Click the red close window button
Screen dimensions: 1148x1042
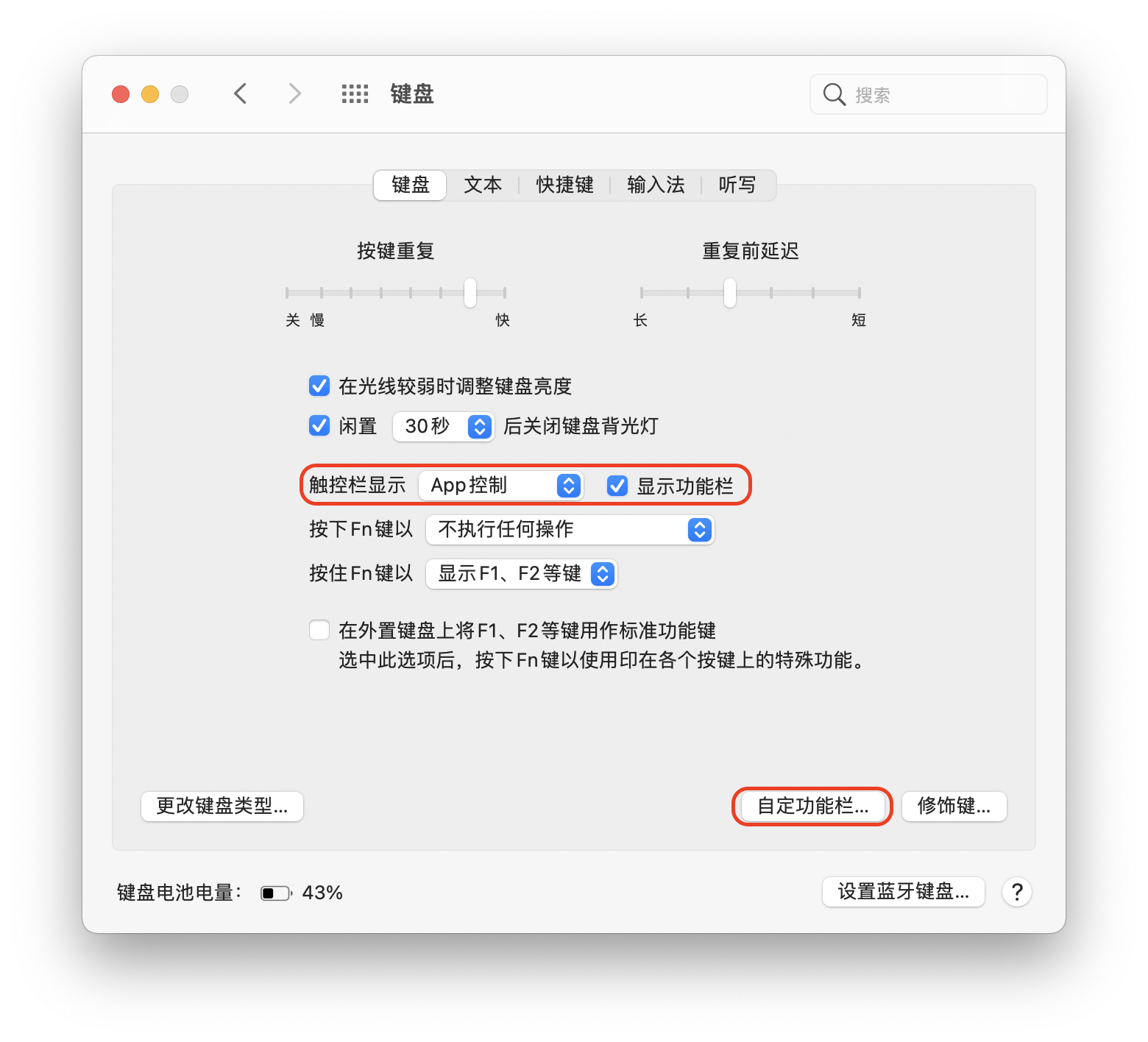(x=121, y=94)
